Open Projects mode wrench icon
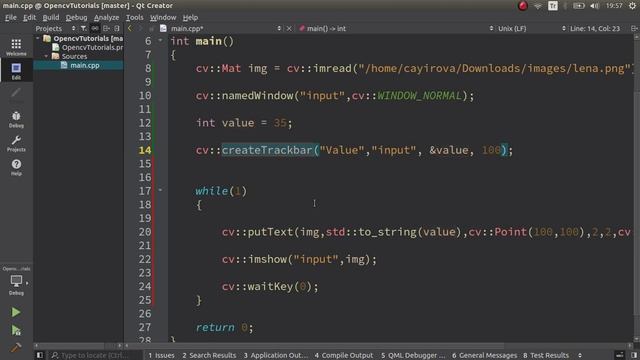The image size is (640, 360). (16, 143)
